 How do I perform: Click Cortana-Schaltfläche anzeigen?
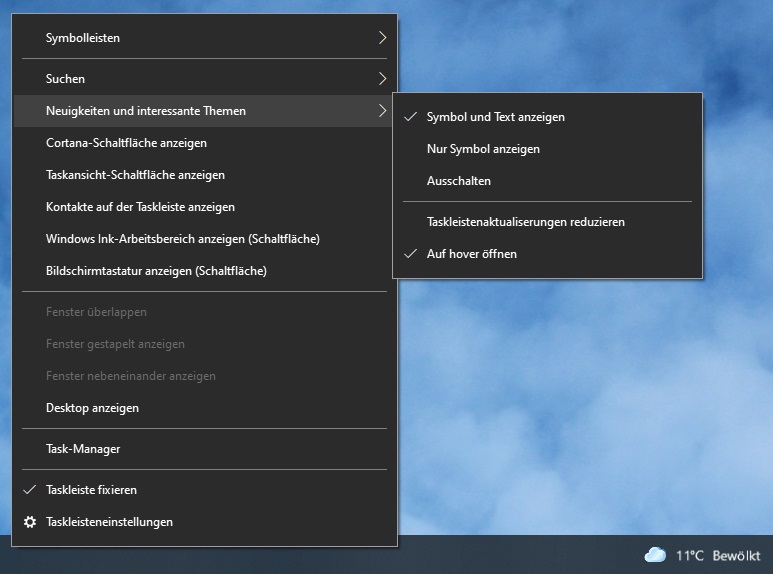click(x=126, y=143)
